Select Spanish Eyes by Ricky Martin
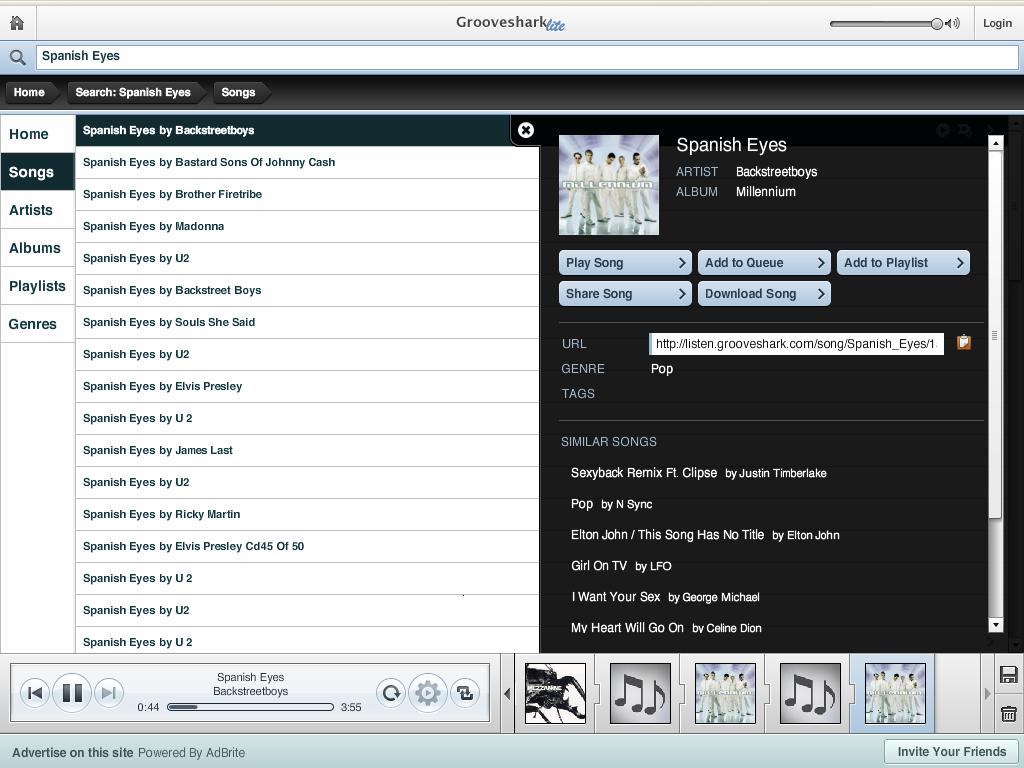The image size is (1024, 768). pyautogui.click(x=307, y=515)
